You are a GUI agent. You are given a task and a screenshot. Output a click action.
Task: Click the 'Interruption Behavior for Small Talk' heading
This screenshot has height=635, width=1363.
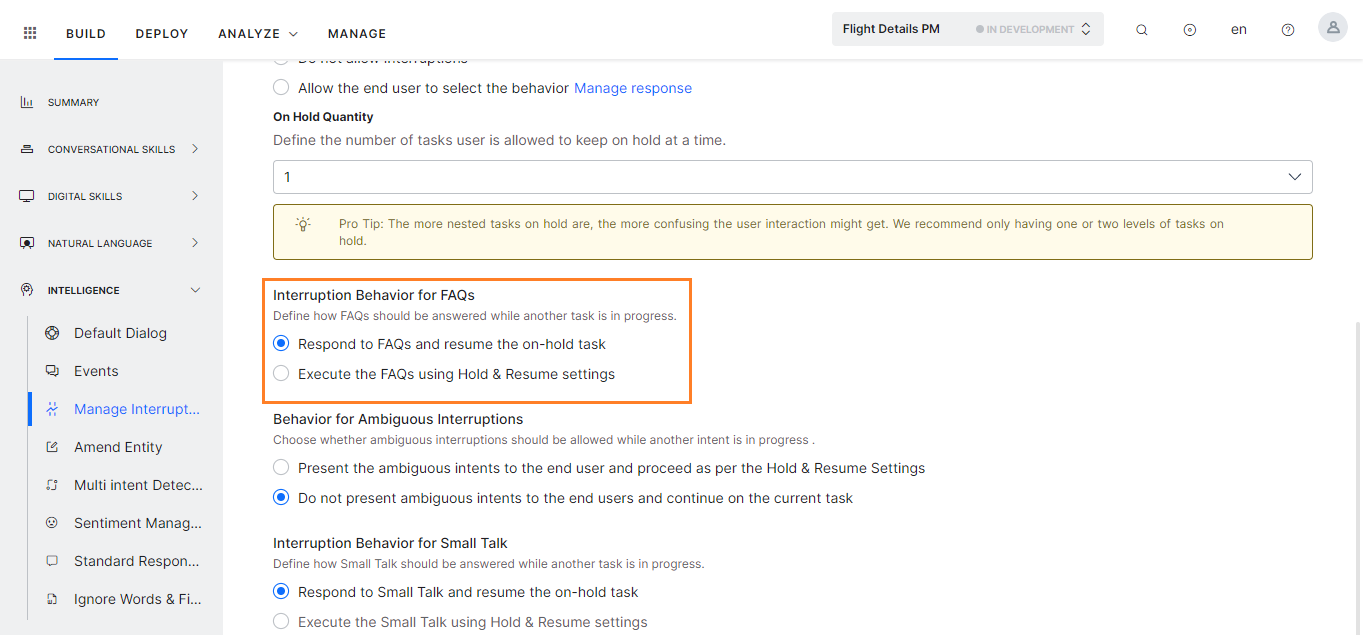390,543
